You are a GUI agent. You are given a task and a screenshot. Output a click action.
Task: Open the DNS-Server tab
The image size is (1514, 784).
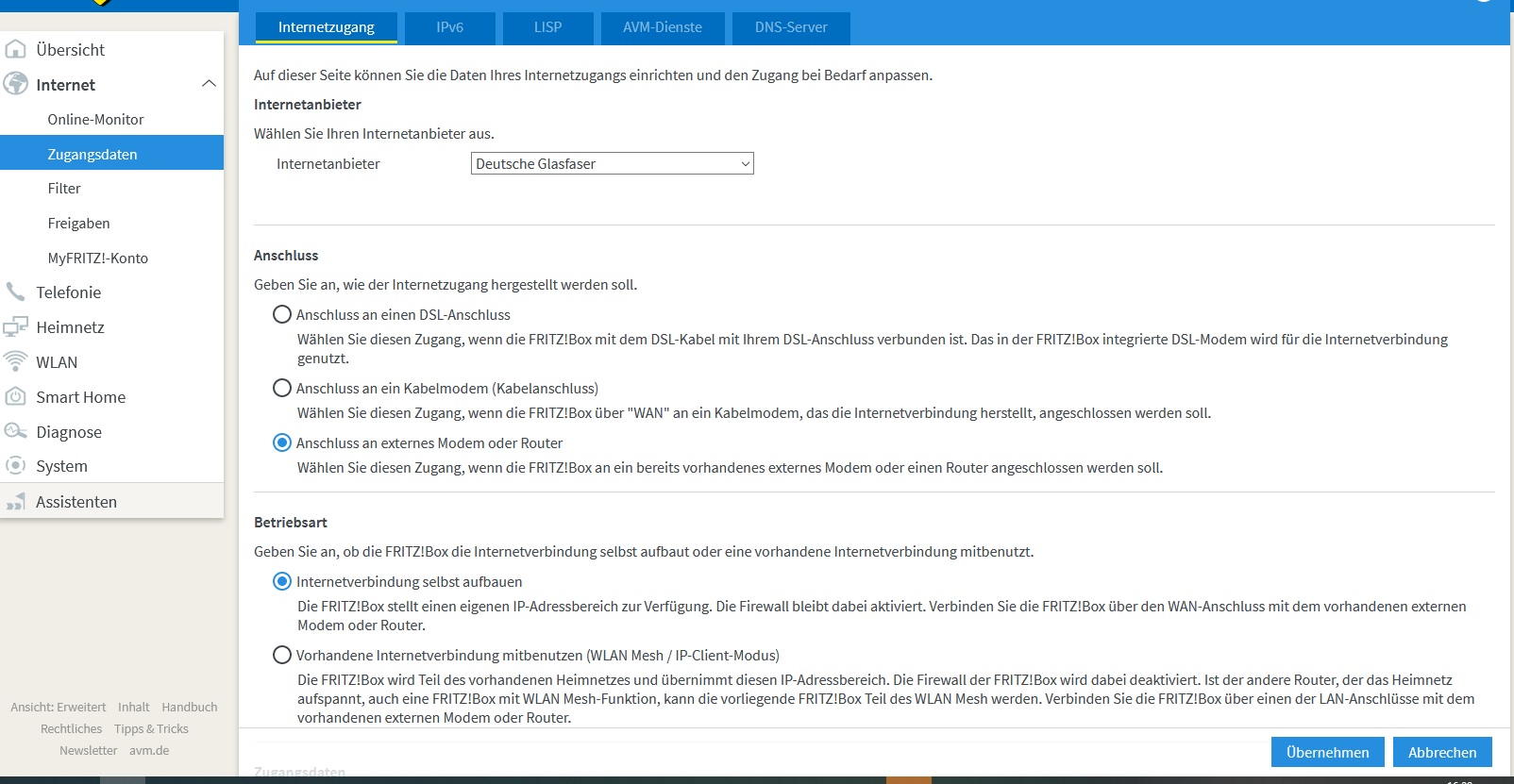click(x=791, y=27)
